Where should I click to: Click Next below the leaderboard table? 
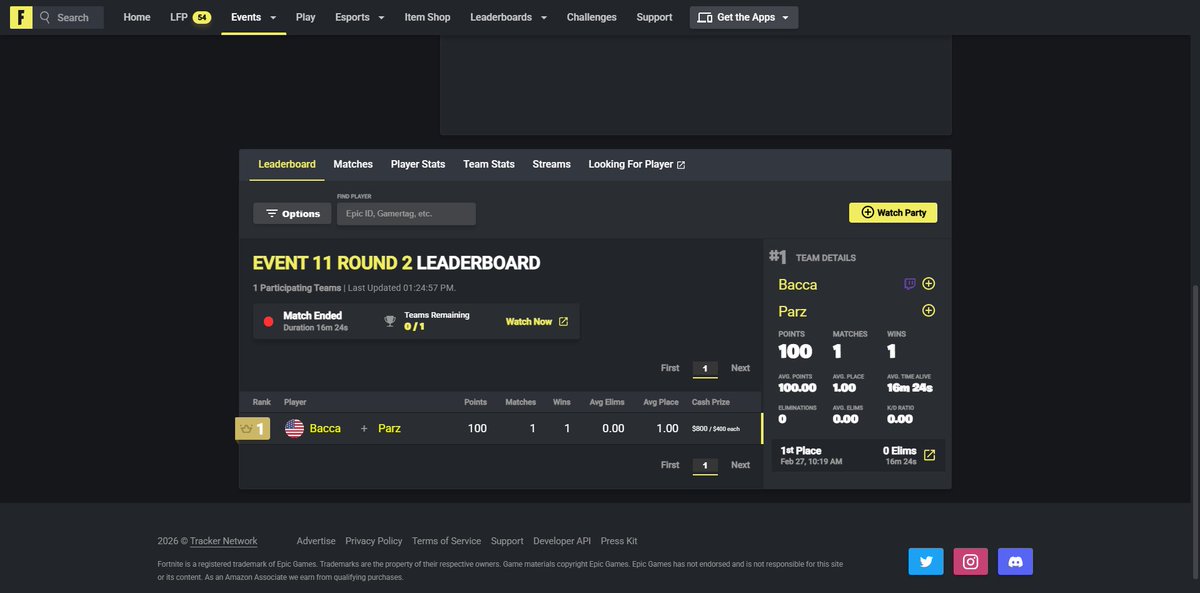click(740, 465)
